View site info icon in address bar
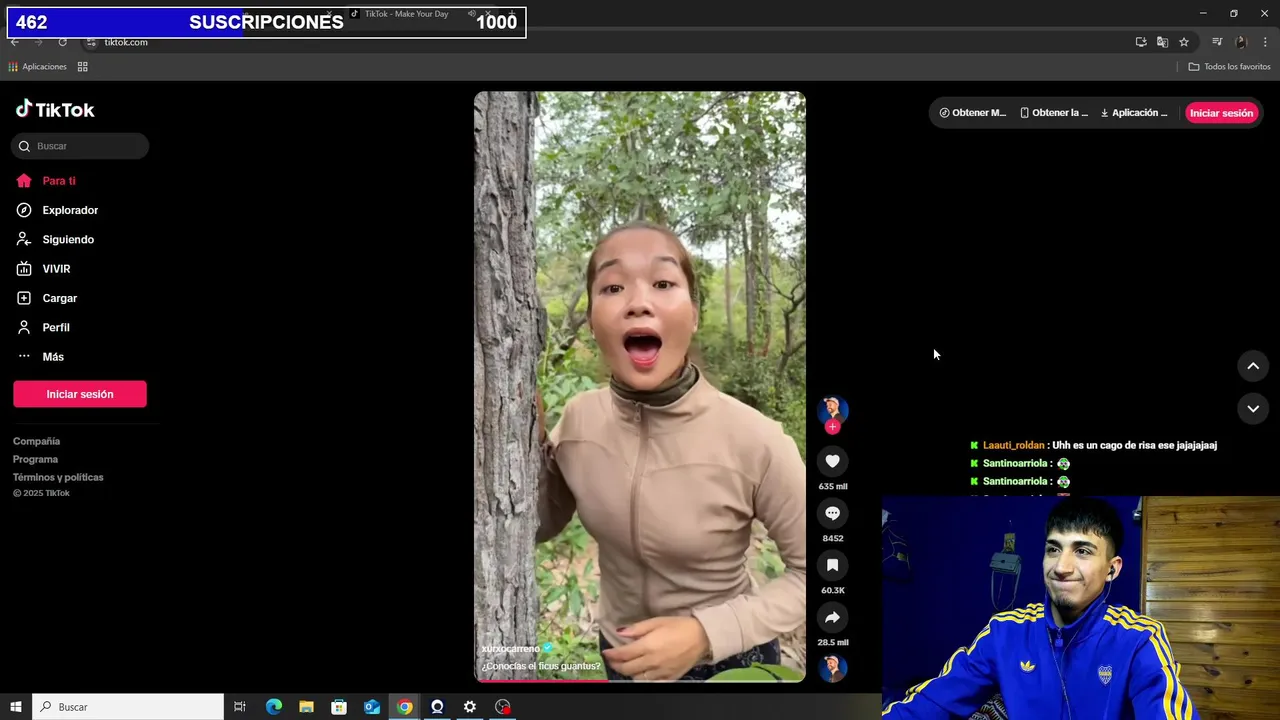Screen dimensions: 1280x720 [x=91, y=42]
